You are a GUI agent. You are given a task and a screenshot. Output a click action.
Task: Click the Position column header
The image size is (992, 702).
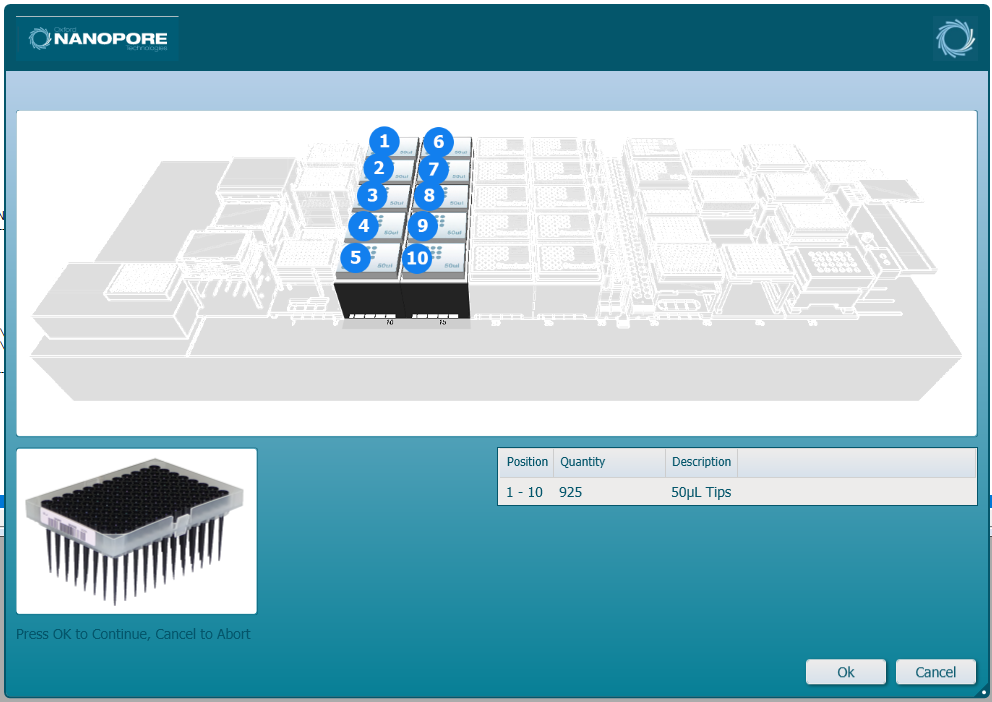pos(526,462)
